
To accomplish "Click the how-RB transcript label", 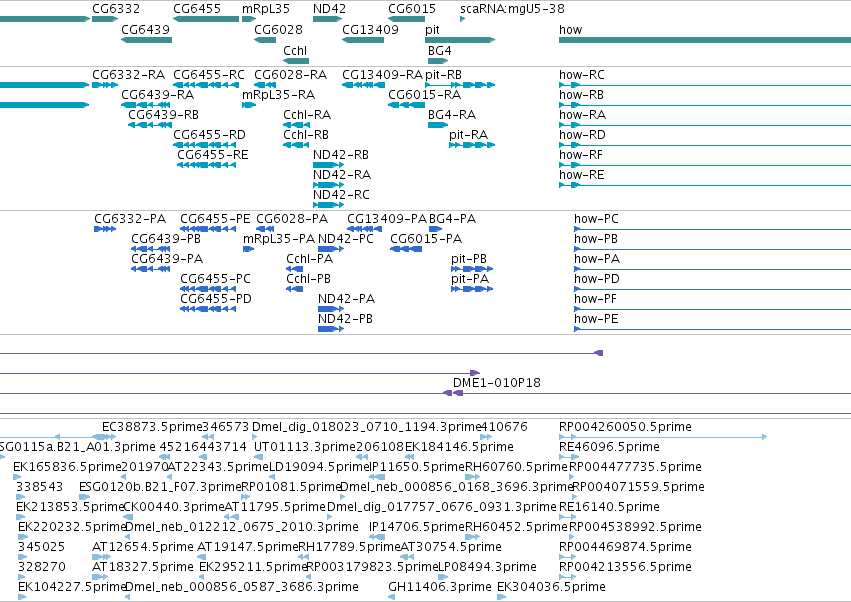I will 581,94.
